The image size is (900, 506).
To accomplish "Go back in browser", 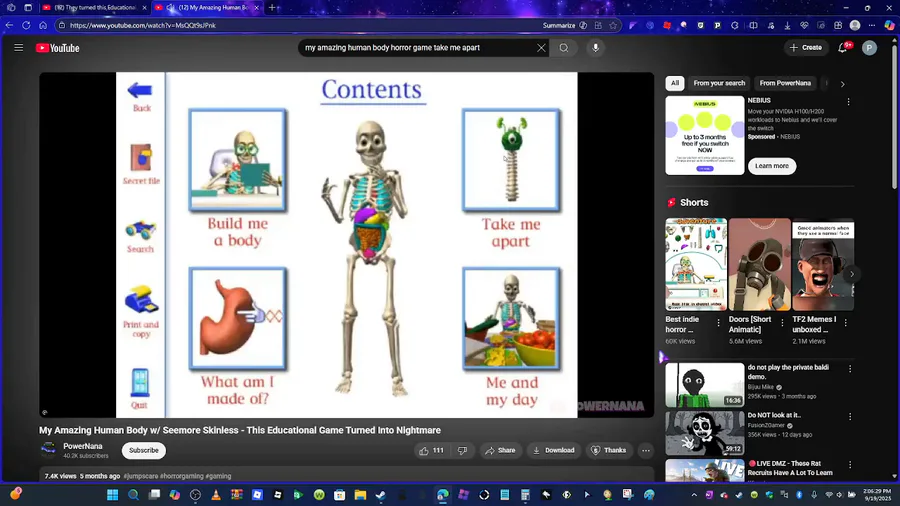I will coord(9,25).
